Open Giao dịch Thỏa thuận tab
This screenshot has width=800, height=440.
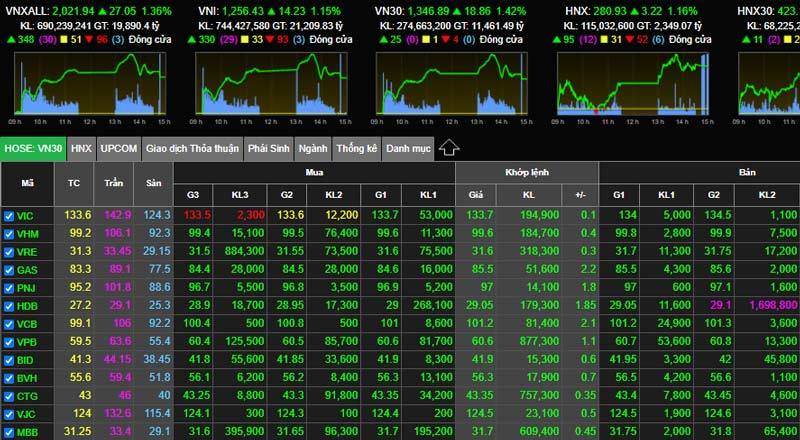[x=192, y=148]
